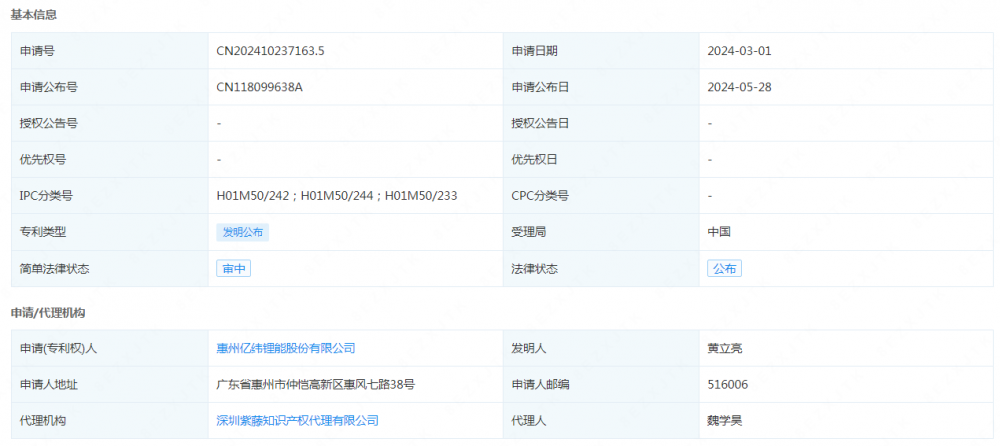
Task: Click inventor name 黄立亮
Action: pyautogui.click(x=724, y=348)
